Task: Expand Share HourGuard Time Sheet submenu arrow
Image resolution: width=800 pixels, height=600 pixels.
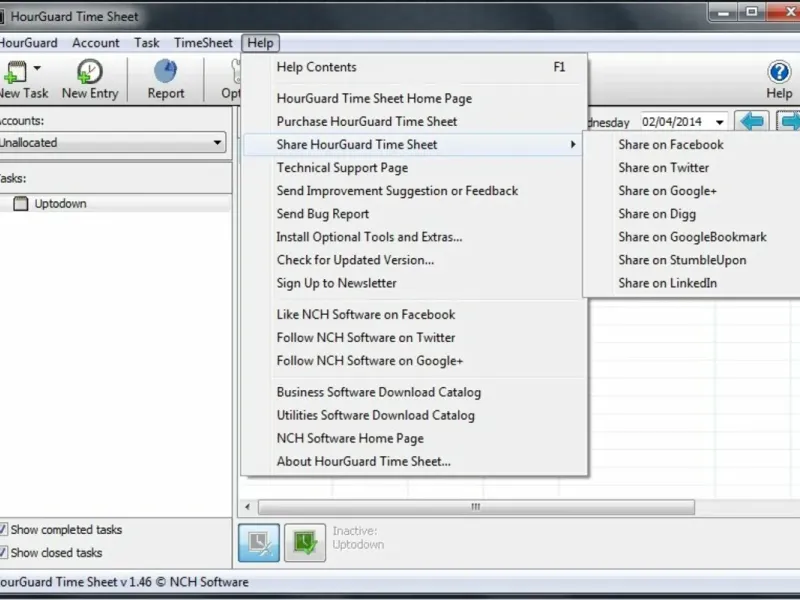Action: (x=573, y=144)
